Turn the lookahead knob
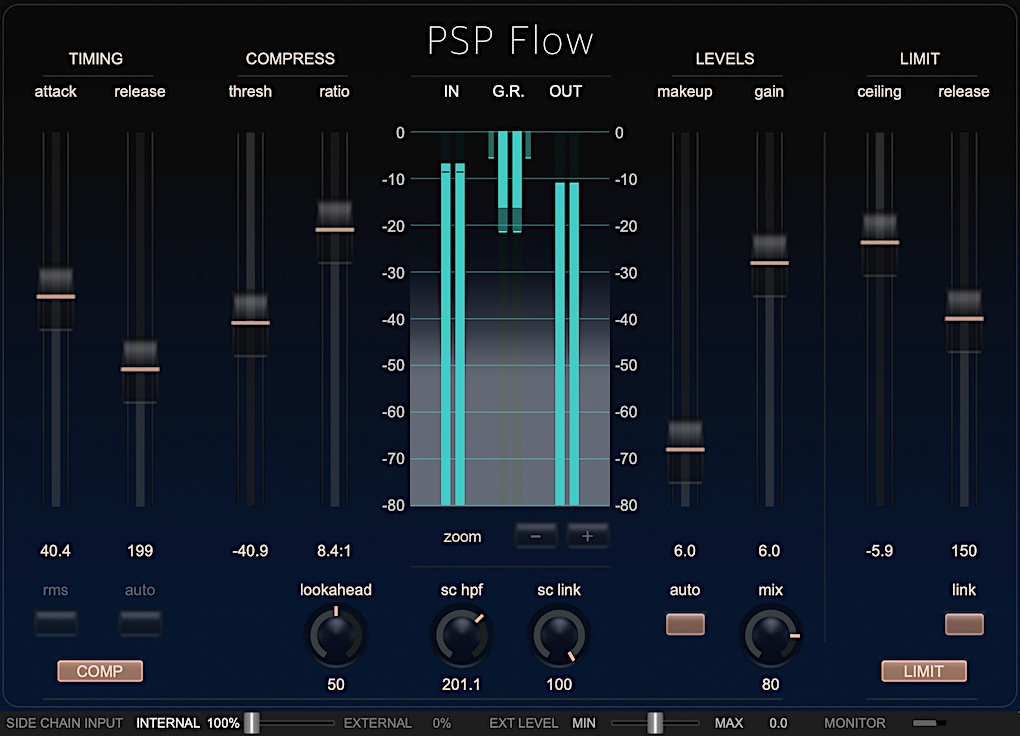The width and height of the screenshot is (1020, 736). [x=336, y=636]
